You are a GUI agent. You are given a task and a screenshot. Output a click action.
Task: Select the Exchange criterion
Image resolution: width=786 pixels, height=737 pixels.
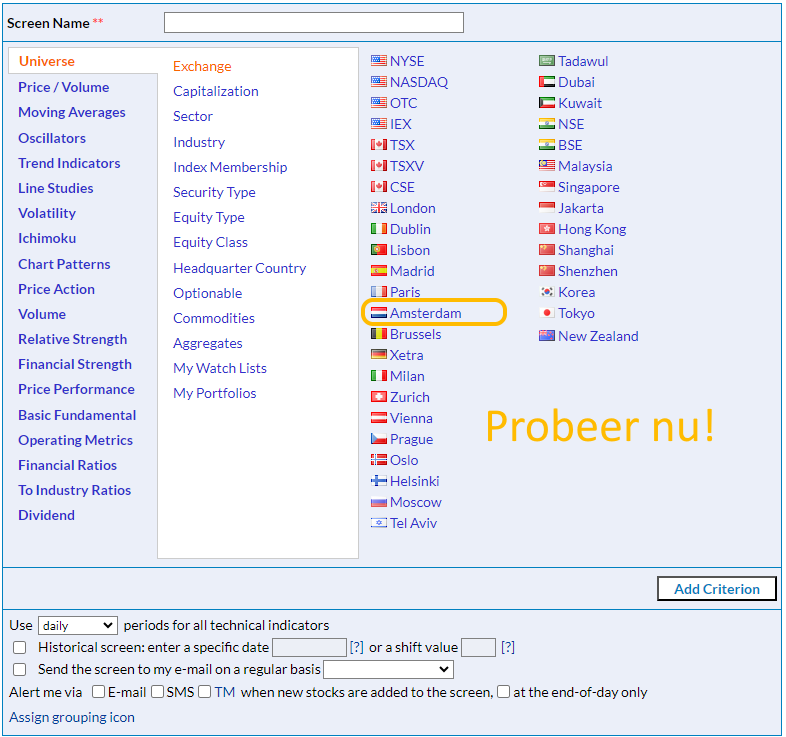point(202,66)
